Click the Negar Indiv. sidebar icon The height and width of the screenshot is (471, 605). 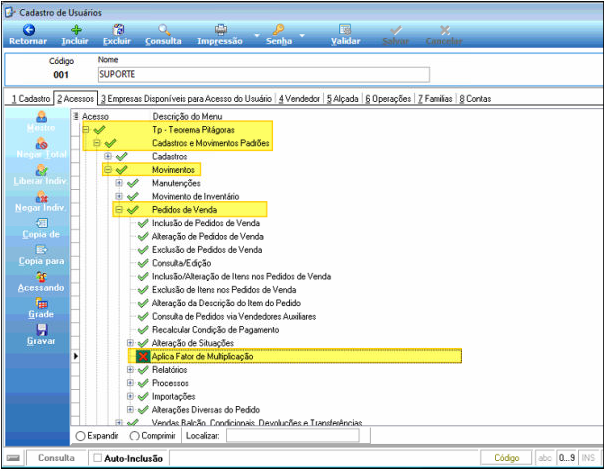point(41,197)
